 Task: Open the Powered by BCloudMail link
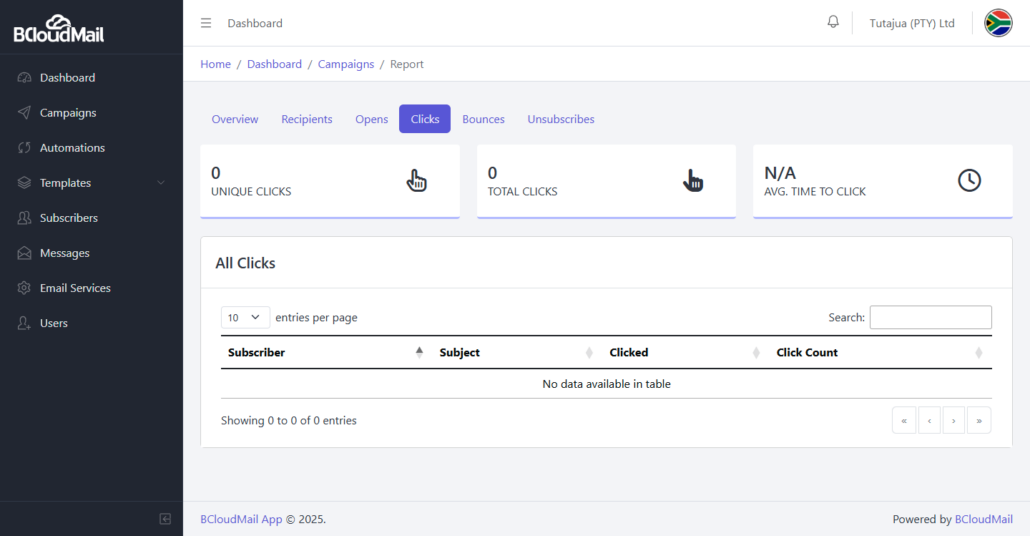tap(983, 519)
